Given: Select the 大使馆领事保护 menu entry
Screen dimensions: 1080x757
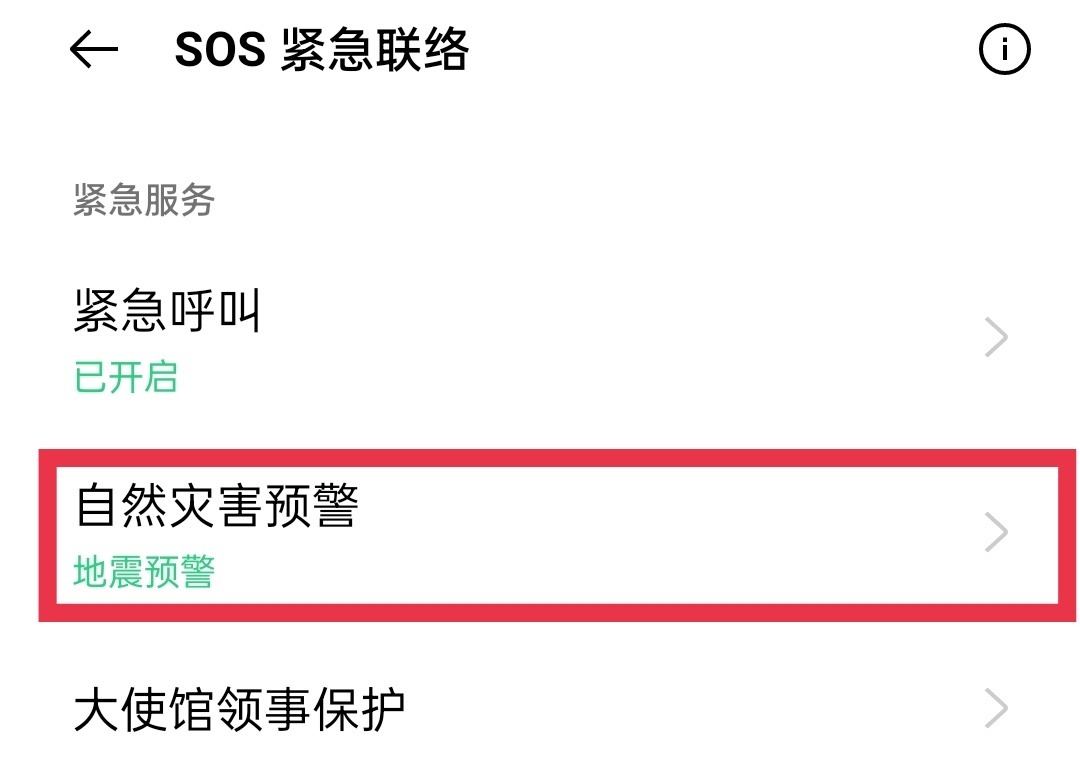Looking at the screenshot, I should [x=540, y=708].
